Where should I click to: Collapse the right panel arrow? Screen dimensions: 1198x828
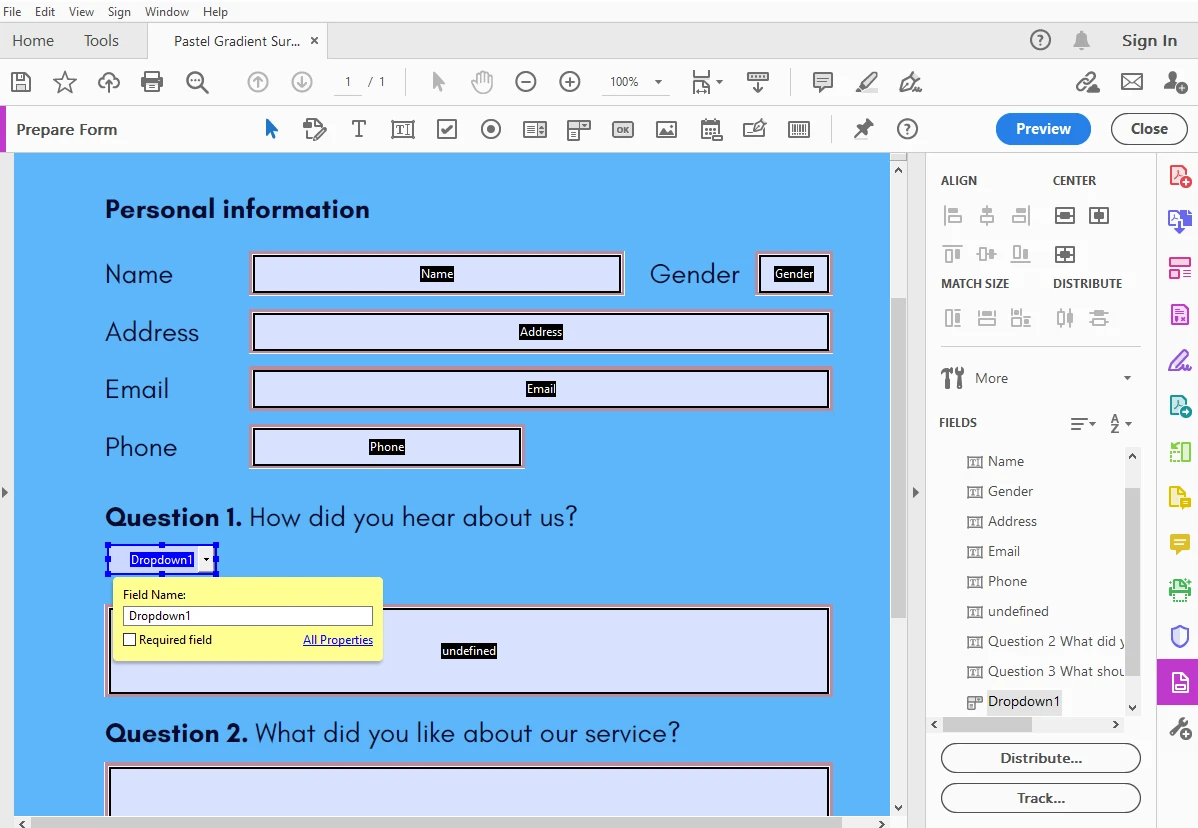coord(915,493)
